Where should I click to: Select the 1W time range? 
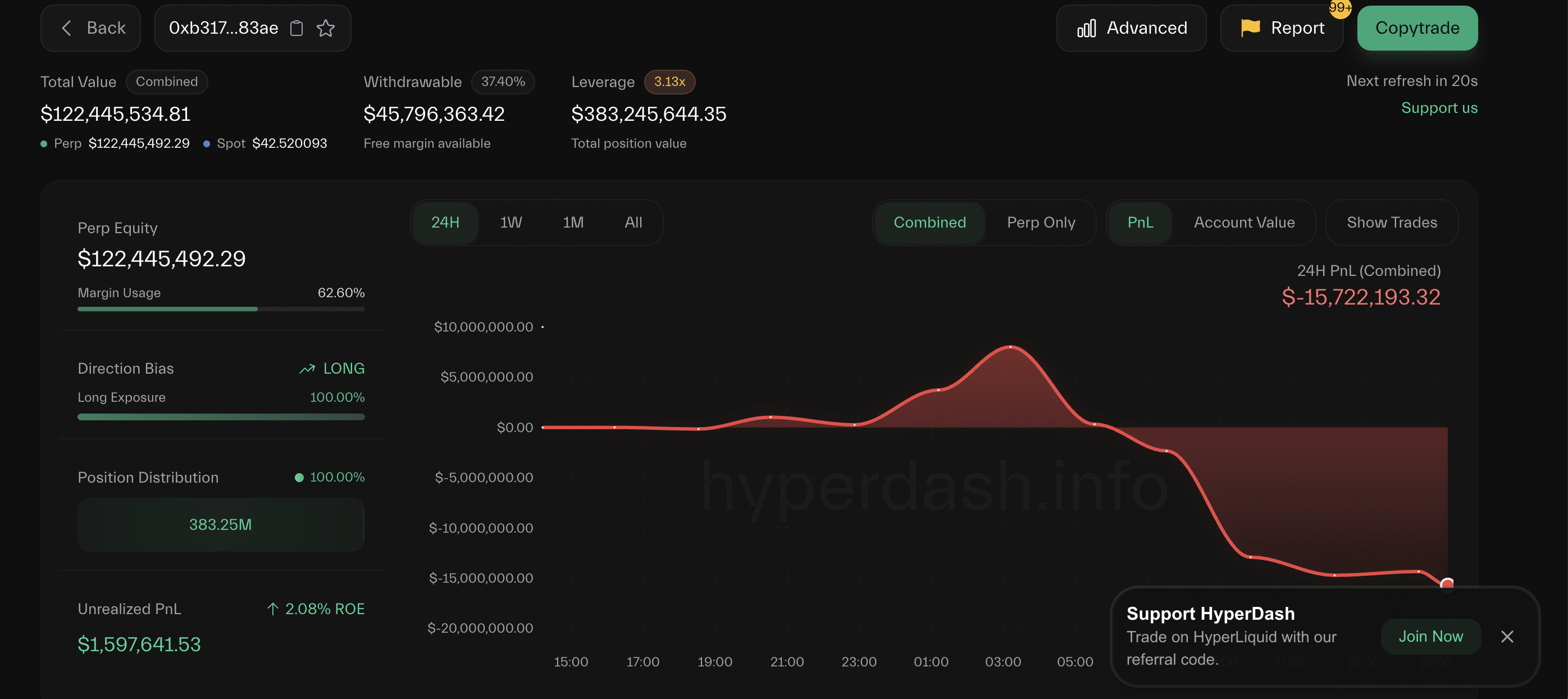pos(510,223)
